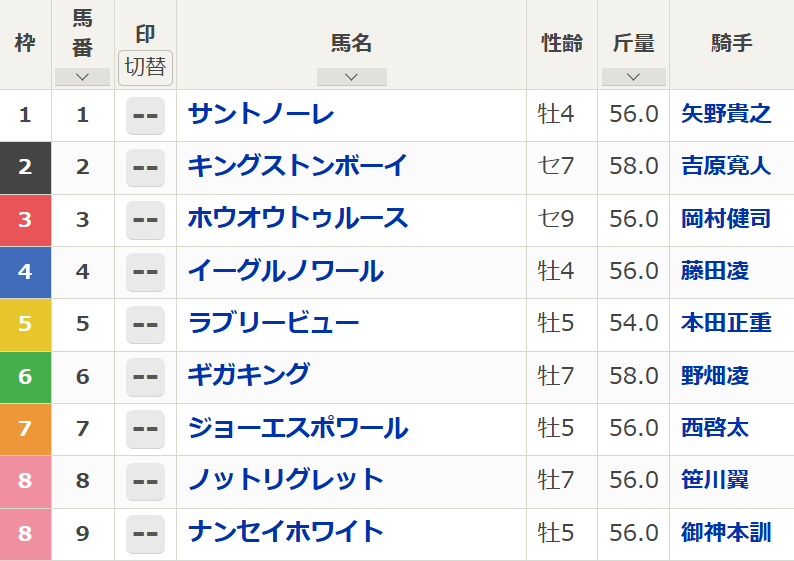Open the 馬名 sort dropdown arrow
Viewport: 794px width, 561px height.
pyautogui.click(x=351, y=77)
